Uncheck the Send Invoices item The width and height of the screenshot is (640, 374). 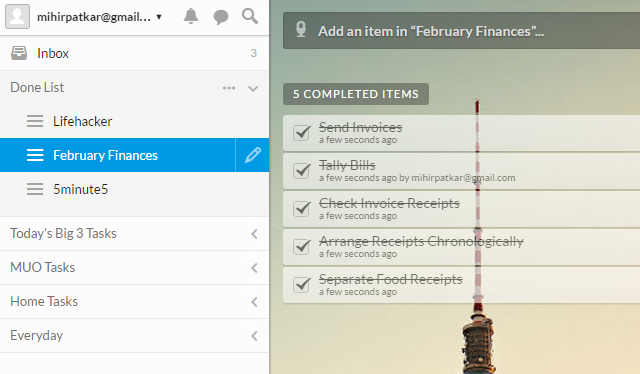(x=302, y=132)
